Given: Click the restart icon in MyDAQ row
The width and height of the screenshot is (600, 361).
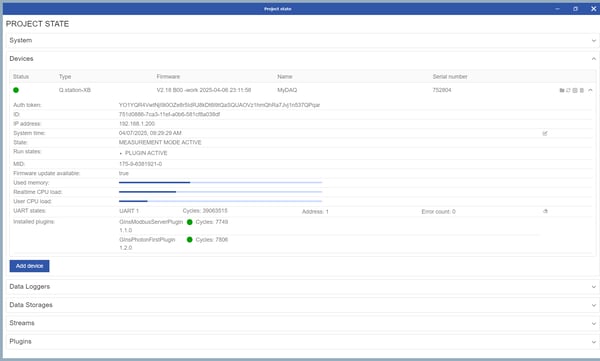Looking at the screenshot, I should (568, 90).
